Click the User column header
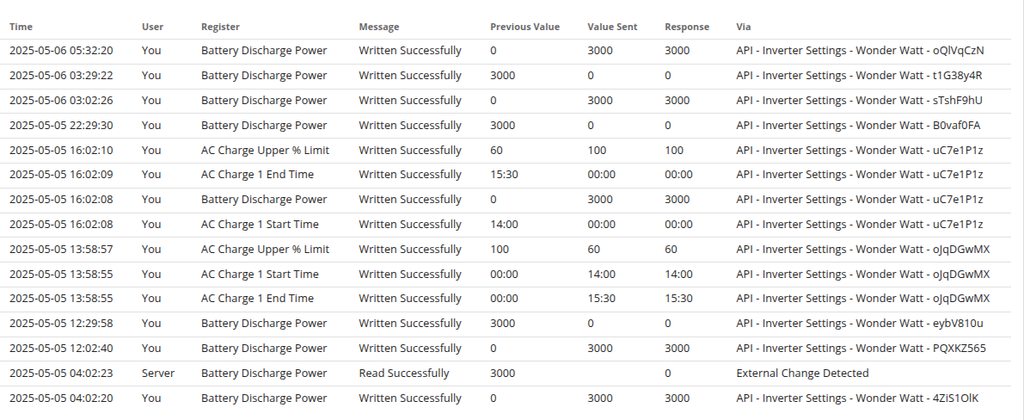 [152, 26]
